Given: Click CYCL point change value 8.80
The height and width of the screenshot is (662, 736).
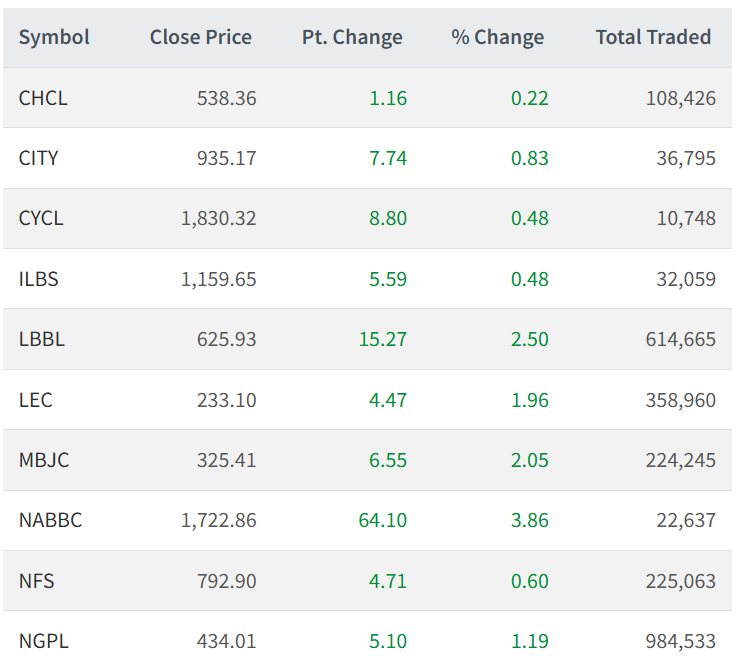Looking at the screenshot, I should [388, 218].
